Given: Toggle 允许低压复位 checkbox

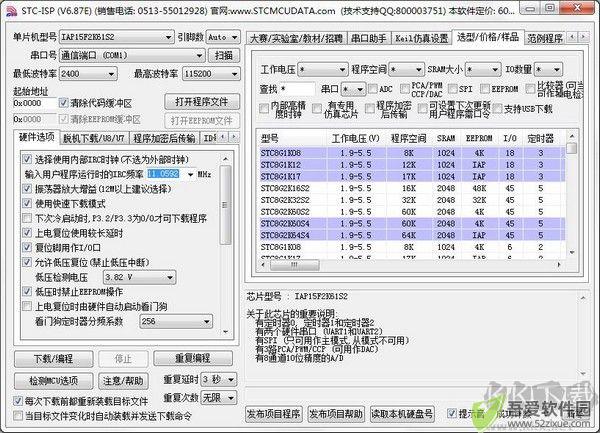Looking at the screenshot, I should pos(27,262).
